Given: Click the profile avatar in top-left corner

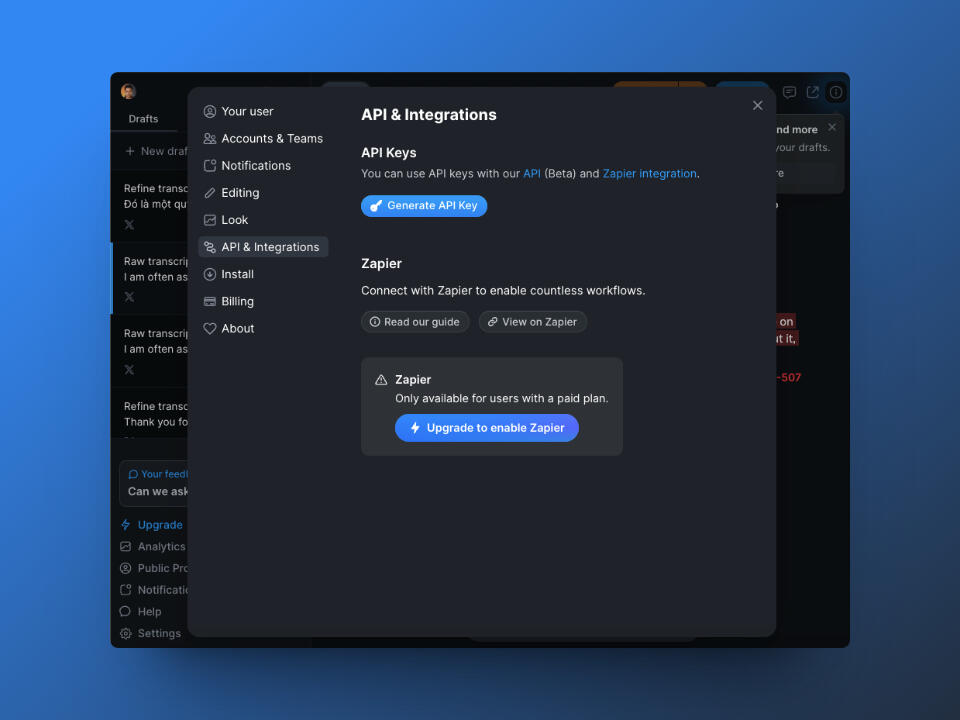Looking at the screenshot, I should 128,92.
